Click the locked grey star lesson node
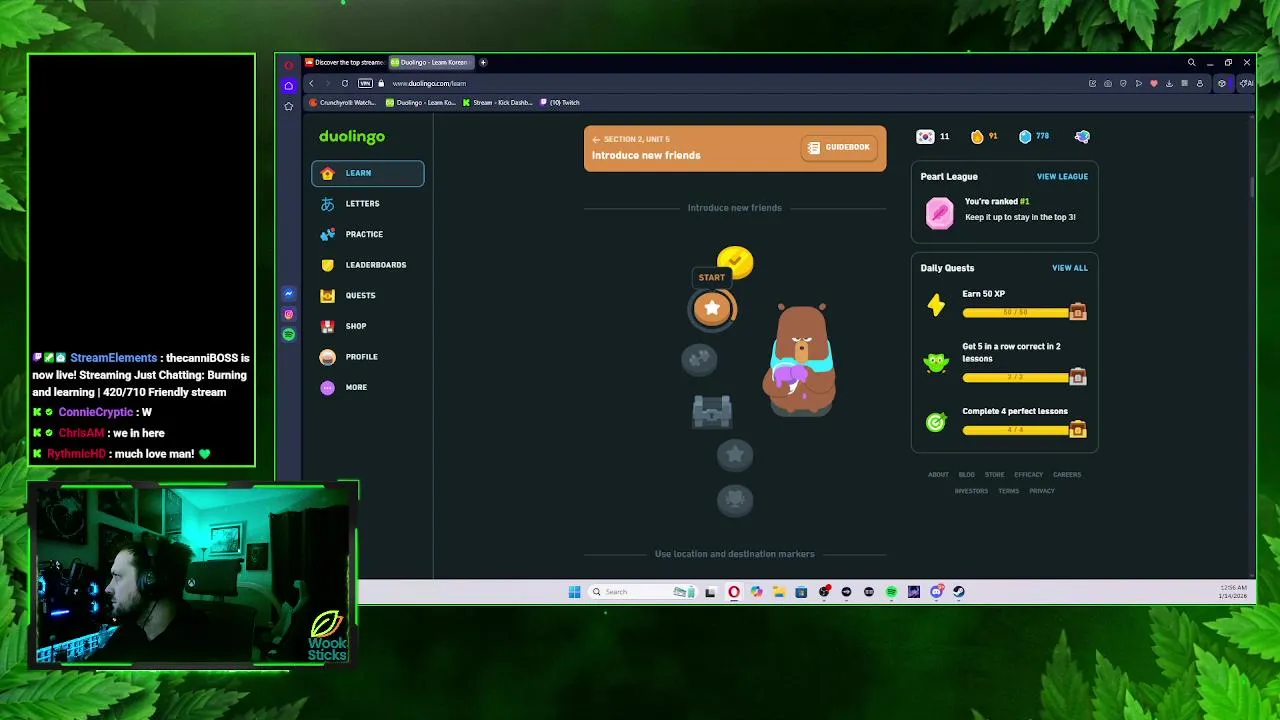The image size is (1280, 720). click(735, 455)
